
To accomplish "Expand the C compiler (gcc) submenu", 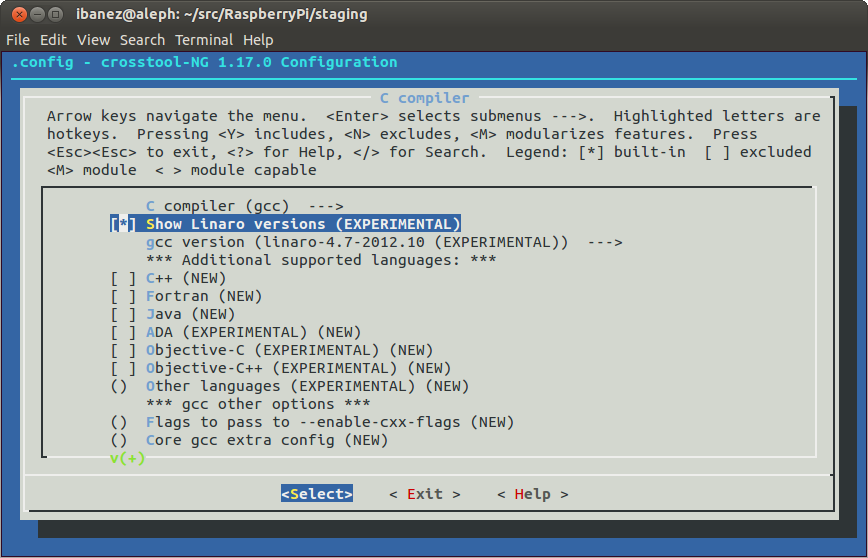I will click(x=245, y=206).
